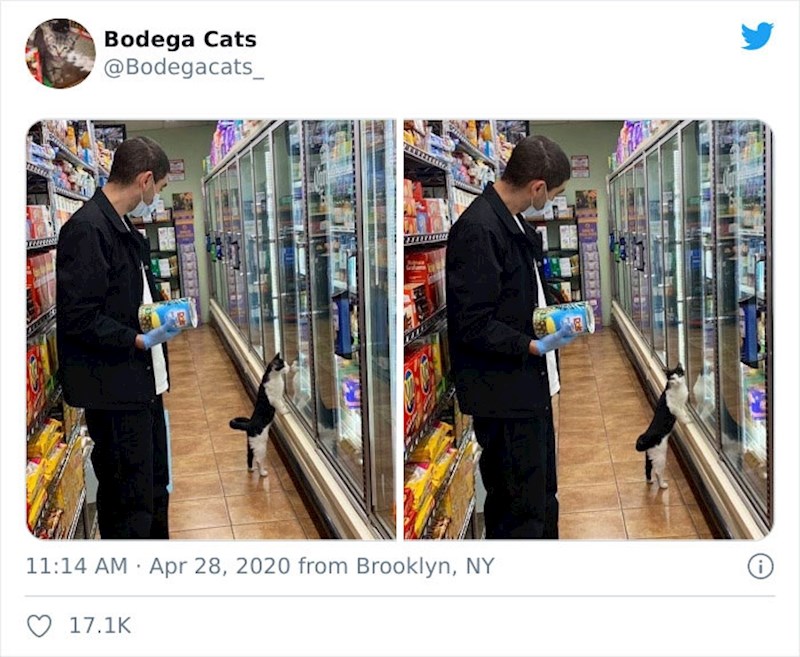
Task: Open the circled info icon
Action: 760,566
